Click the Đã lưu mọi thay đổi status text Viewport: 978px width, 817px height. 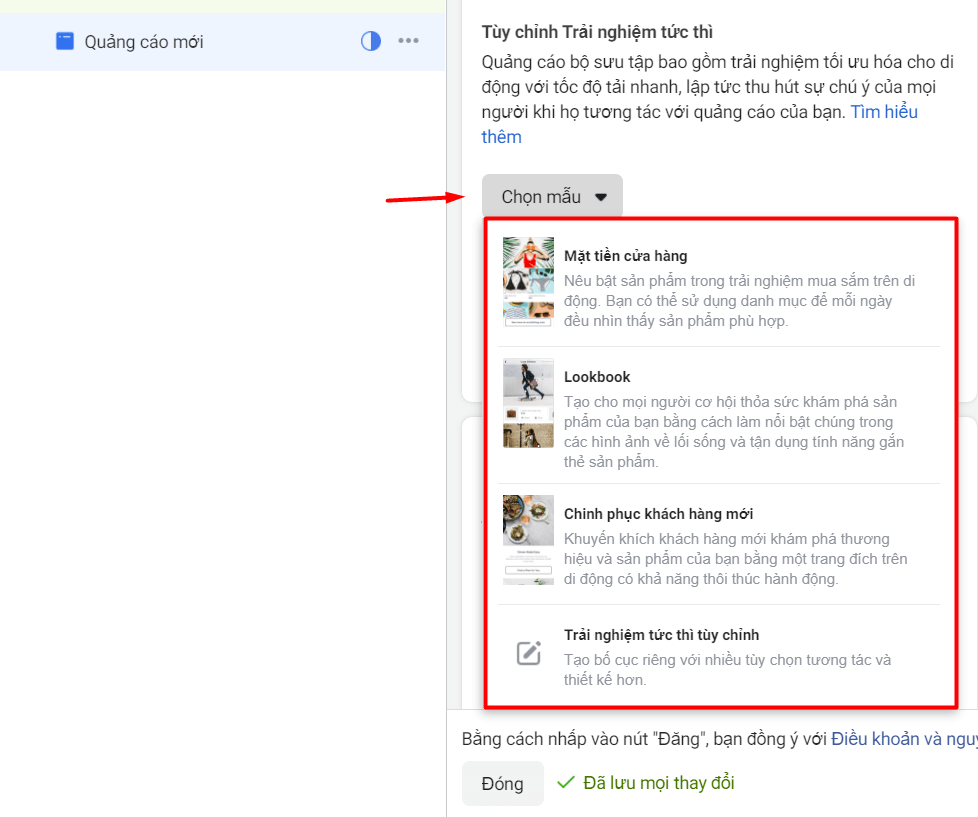pos(657,783)
